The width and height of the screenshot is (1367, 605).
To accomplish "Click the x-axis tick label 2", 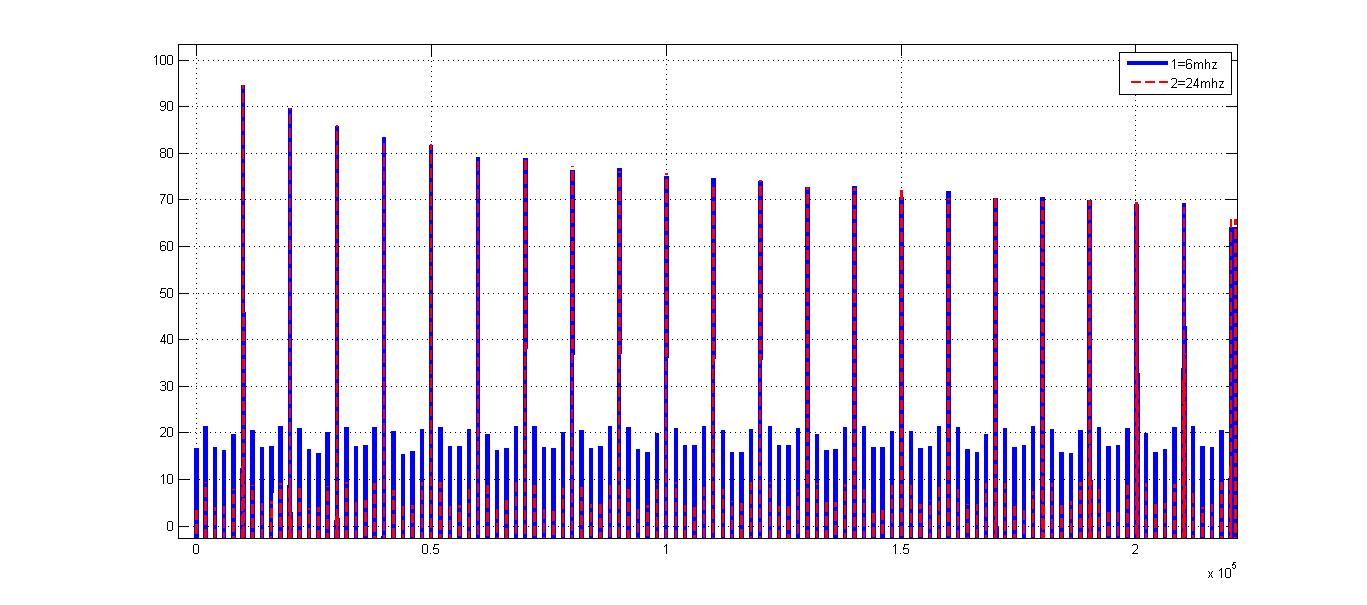I will [x=1136, y=550].
